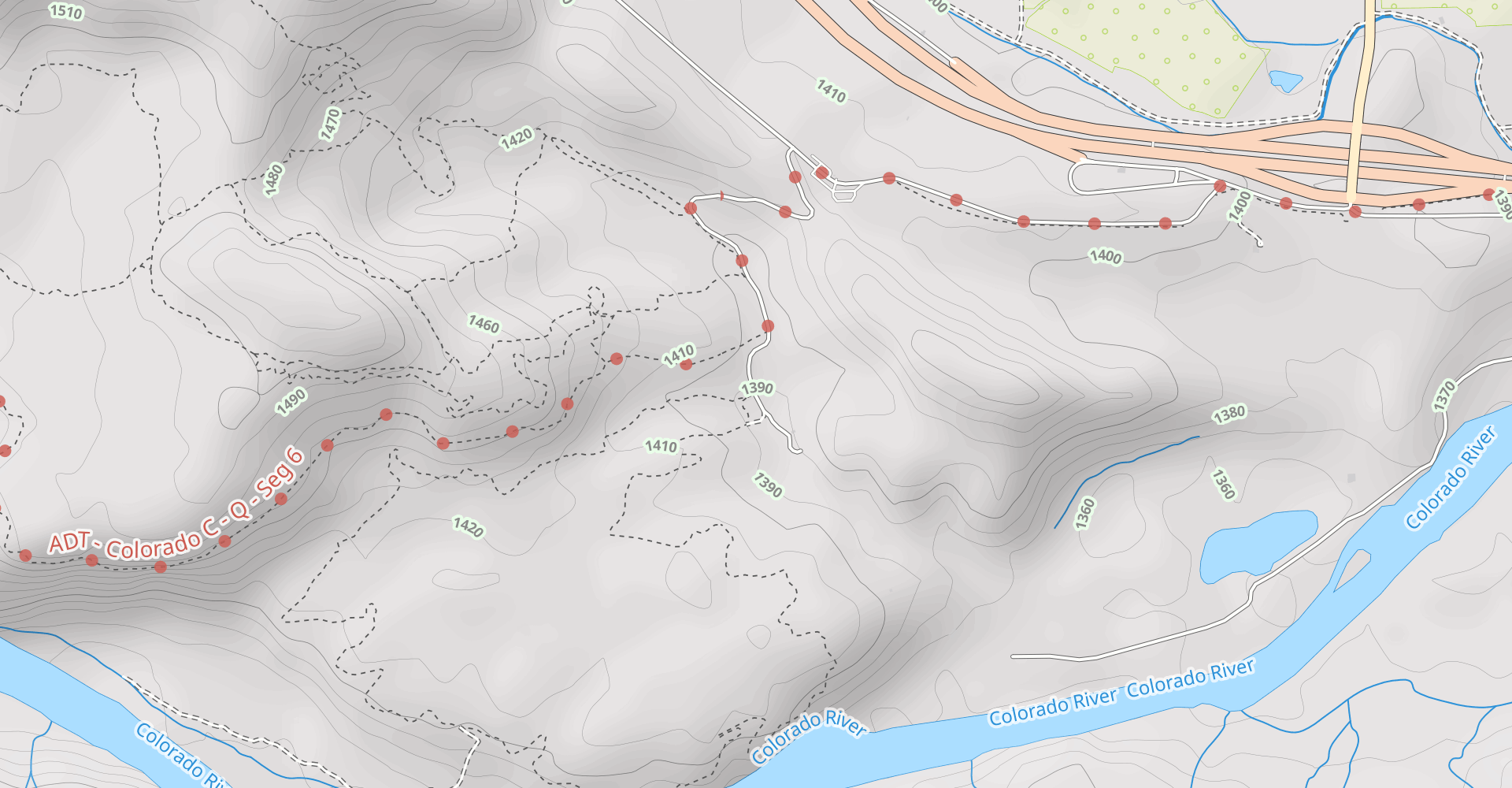Click the 1370 contour label beside the riverside road
Viewport: 1512px width, 788px height.
point(1445,396)
